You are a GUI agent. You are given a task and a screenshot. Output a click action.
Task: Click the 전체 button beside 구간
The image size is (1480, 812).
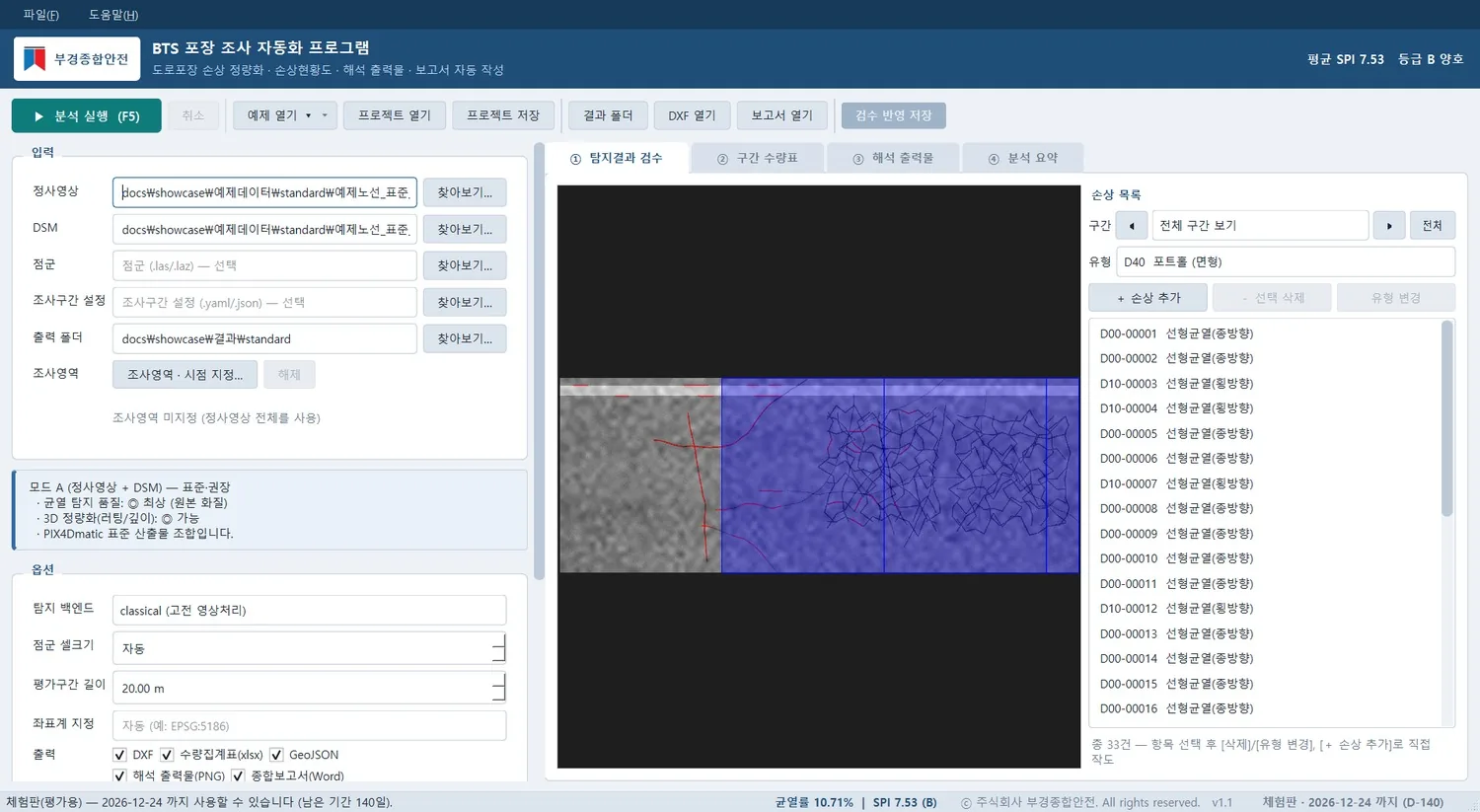[x=1432, y=226]
